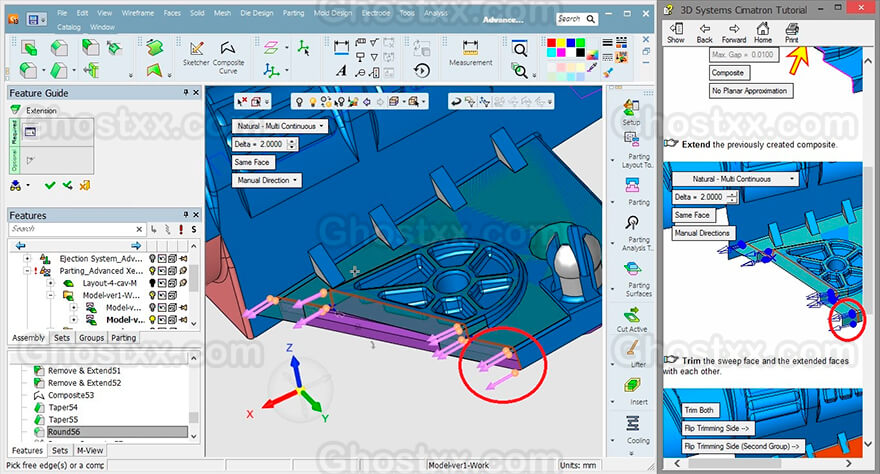The width and height of the screenshot is (880, 474).
Task: Toggle light bulb visibility for Model-ver1-W
Action: click(x=152, y=296)
